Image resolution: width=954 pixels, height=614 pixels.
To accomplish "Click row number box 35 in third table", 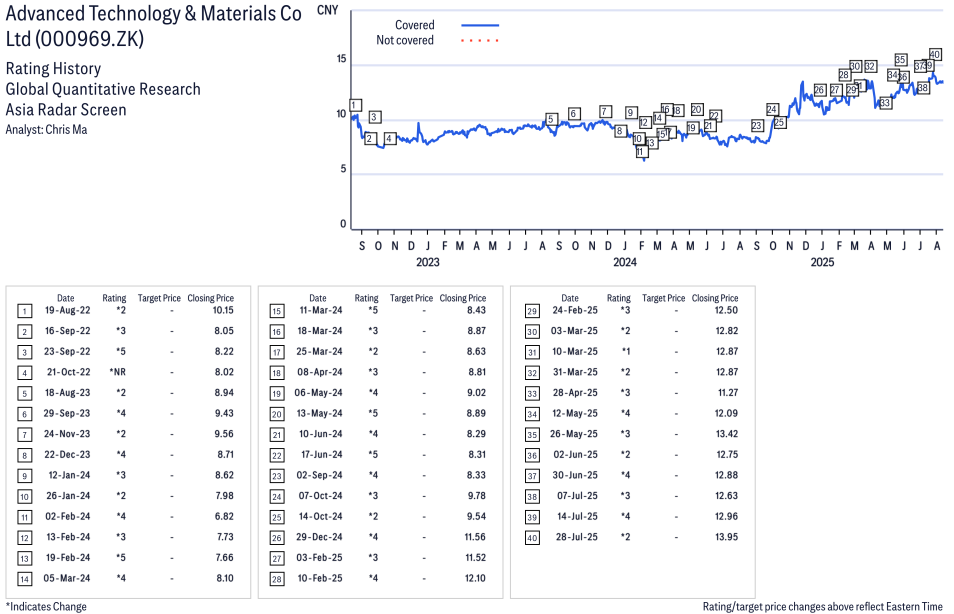I will 532,435.
